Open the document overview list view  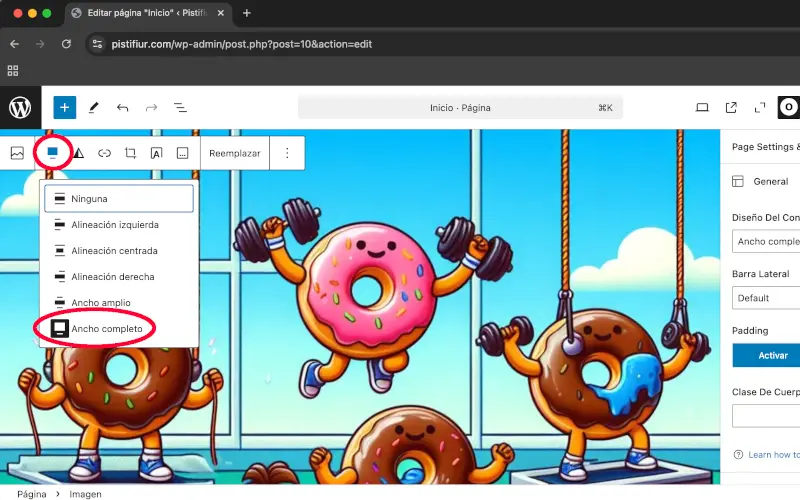[x=180, y=108]
